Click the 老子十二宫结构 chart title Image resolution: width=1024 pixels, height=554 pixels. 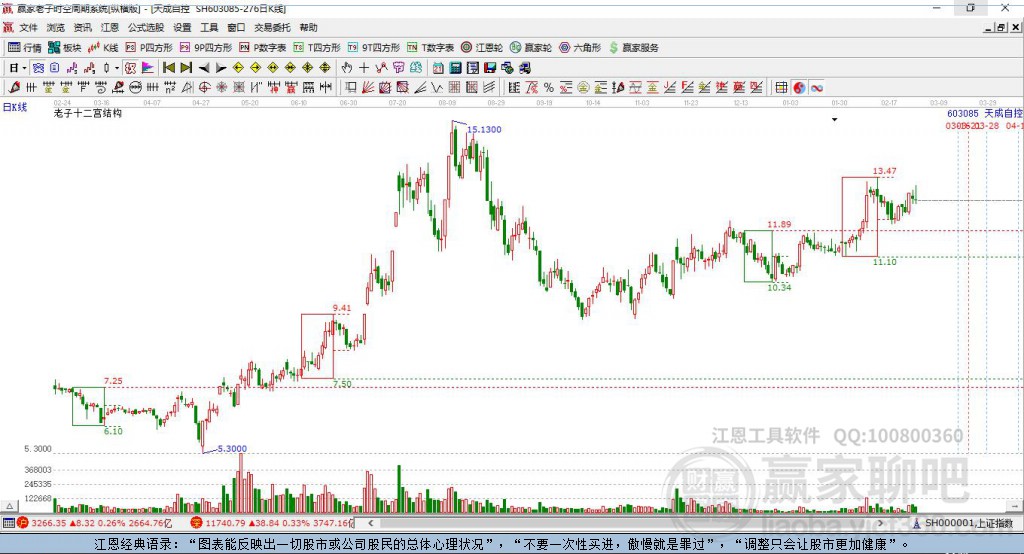click(88, 113)
